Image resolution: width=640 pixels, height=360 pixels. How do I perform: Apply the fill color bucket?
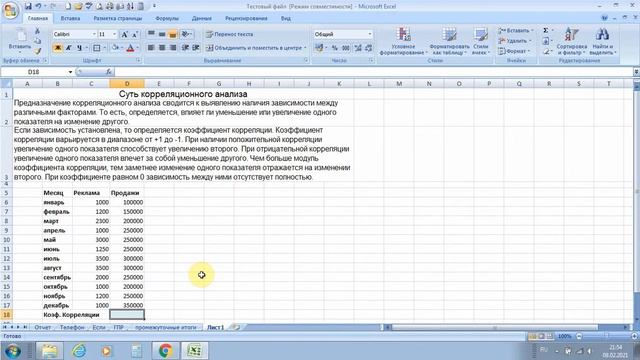116,48
